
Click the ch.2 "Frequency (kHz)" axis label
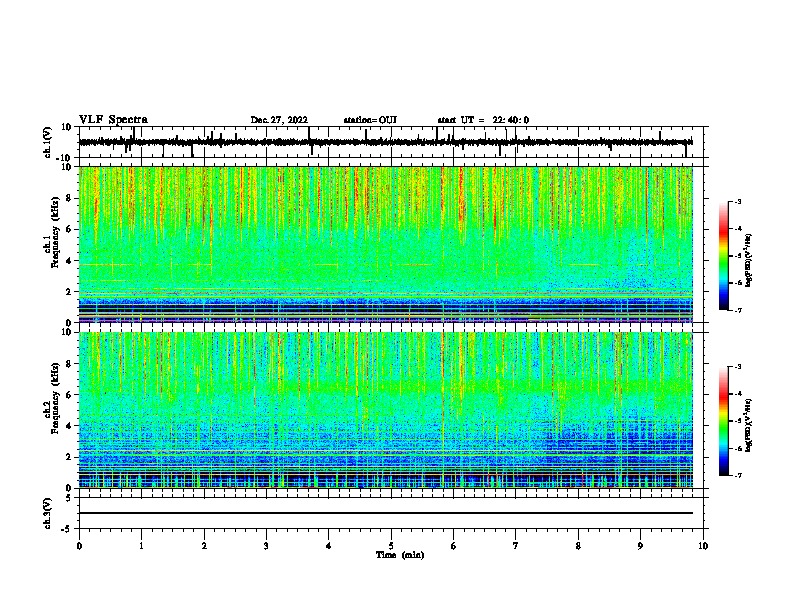(54, 398)
